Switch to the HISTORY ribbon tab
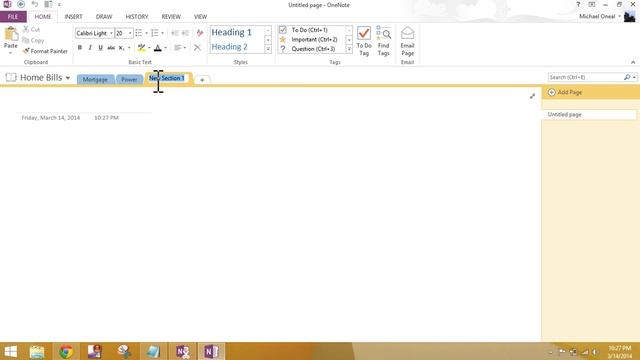Screen dimensions: 640x360 [137, 17]
